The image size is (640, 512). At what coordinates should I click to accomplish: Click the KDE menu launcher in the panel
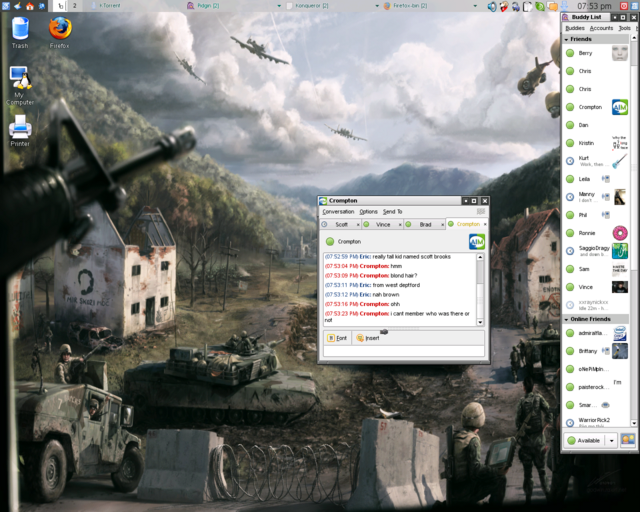point(6,6)
